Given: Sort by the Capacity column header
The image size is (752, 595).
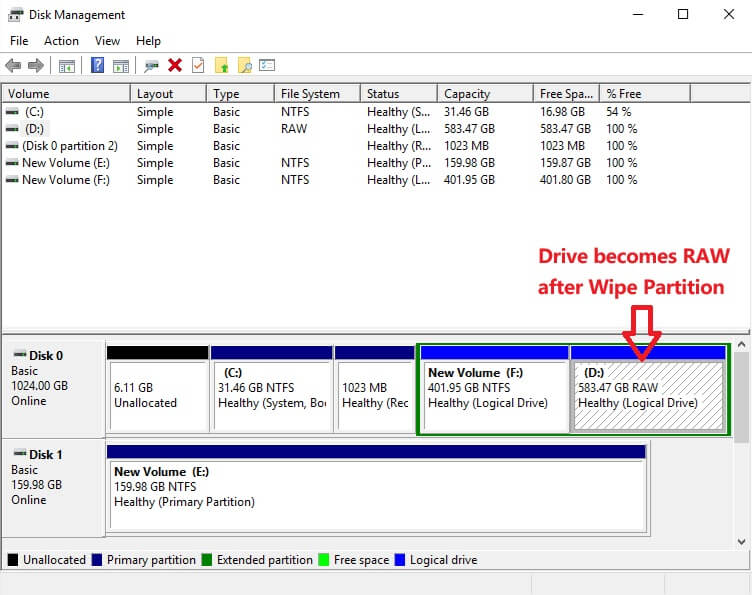Looking at the screenshot, I should pos(485,93).
